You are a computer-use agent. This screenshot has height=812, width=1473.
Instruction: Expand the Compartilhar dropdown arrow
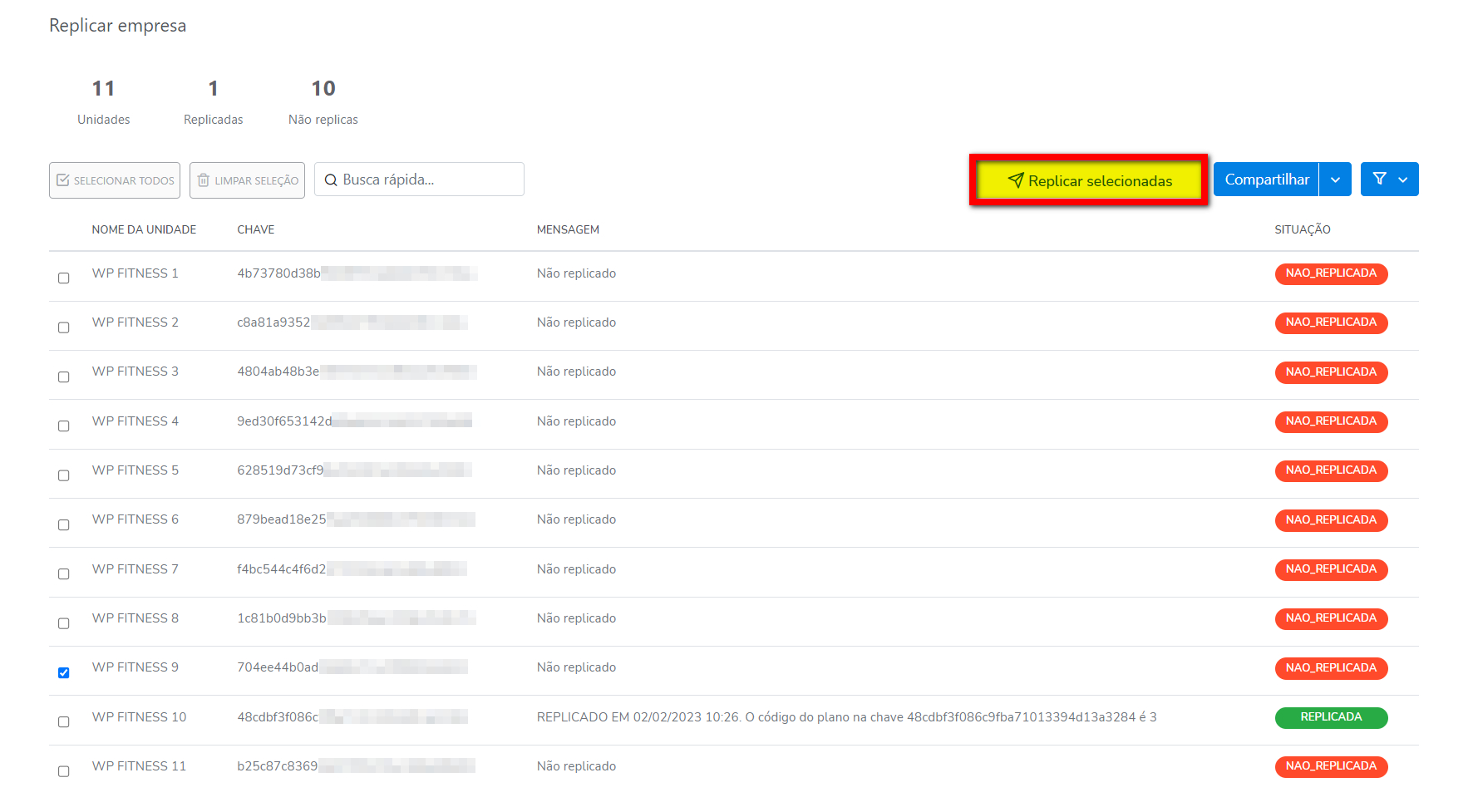click(x=1335, y=180)
